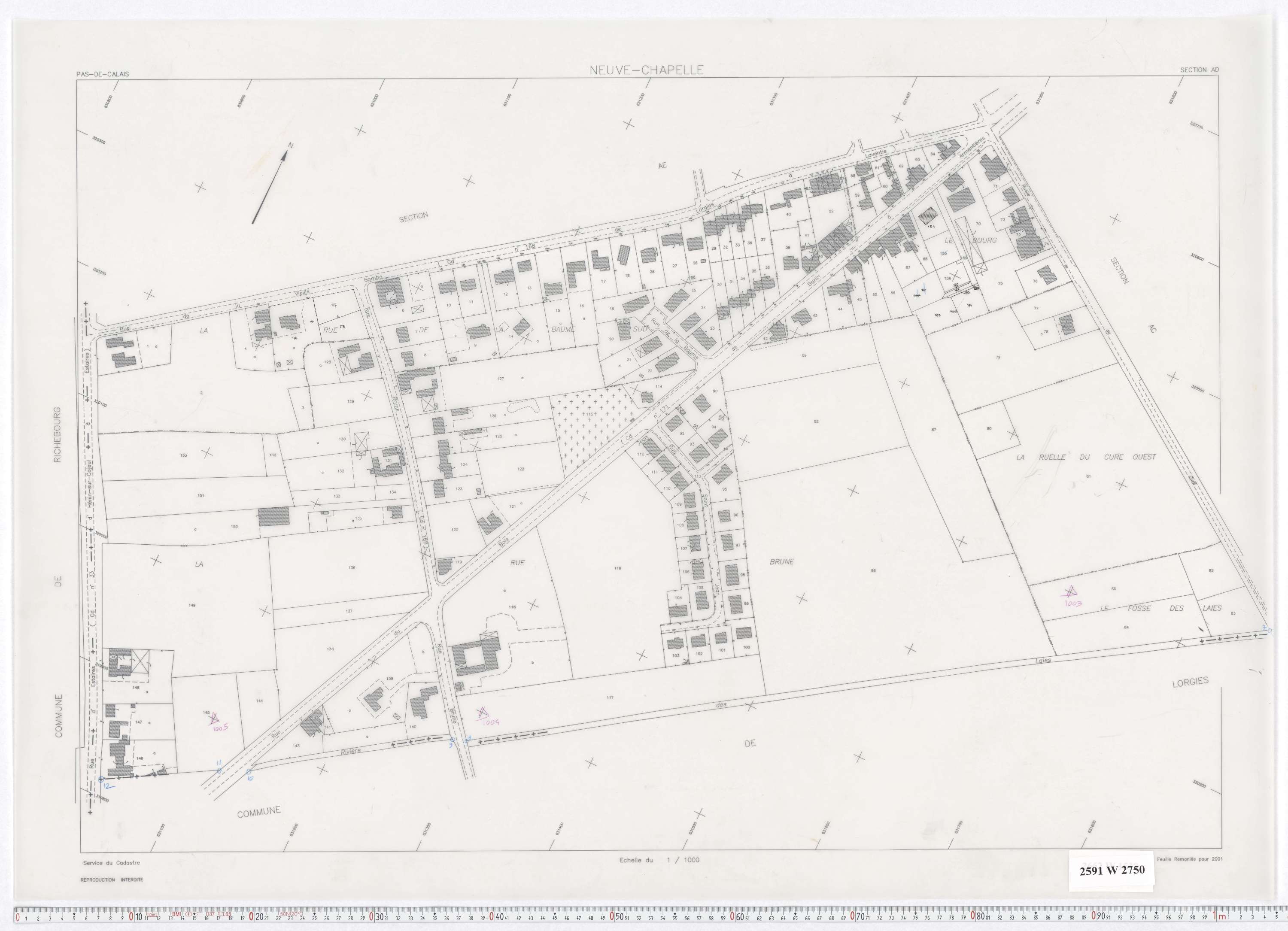
Task: Select parcel number 79
Action: pyautogui.click(x=998, y=358)
